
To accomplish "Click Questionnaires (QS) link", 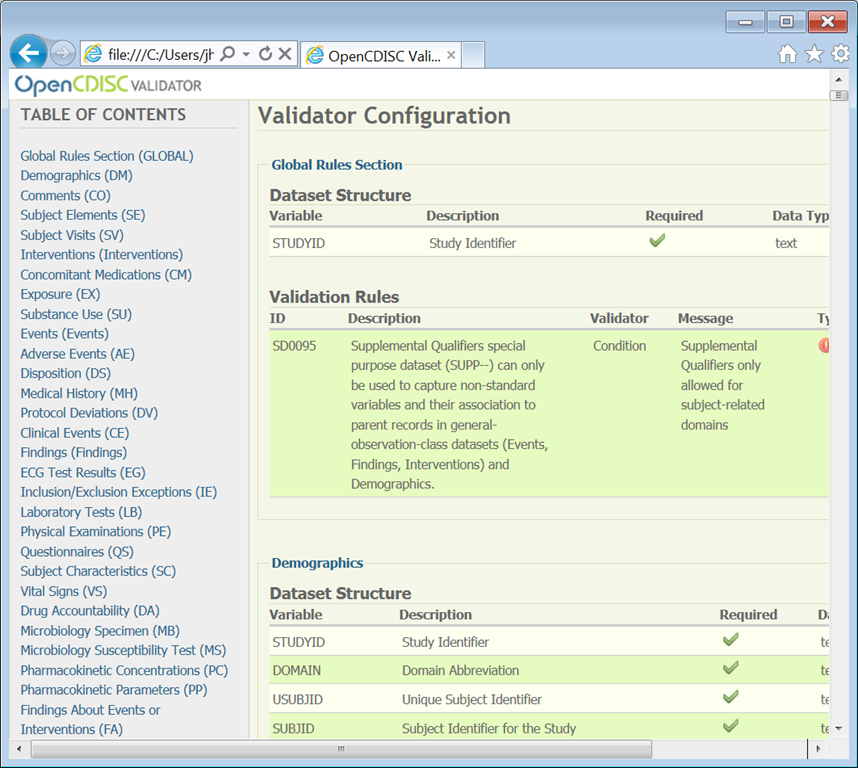I will pyautogui.click(x=77, y=551).
